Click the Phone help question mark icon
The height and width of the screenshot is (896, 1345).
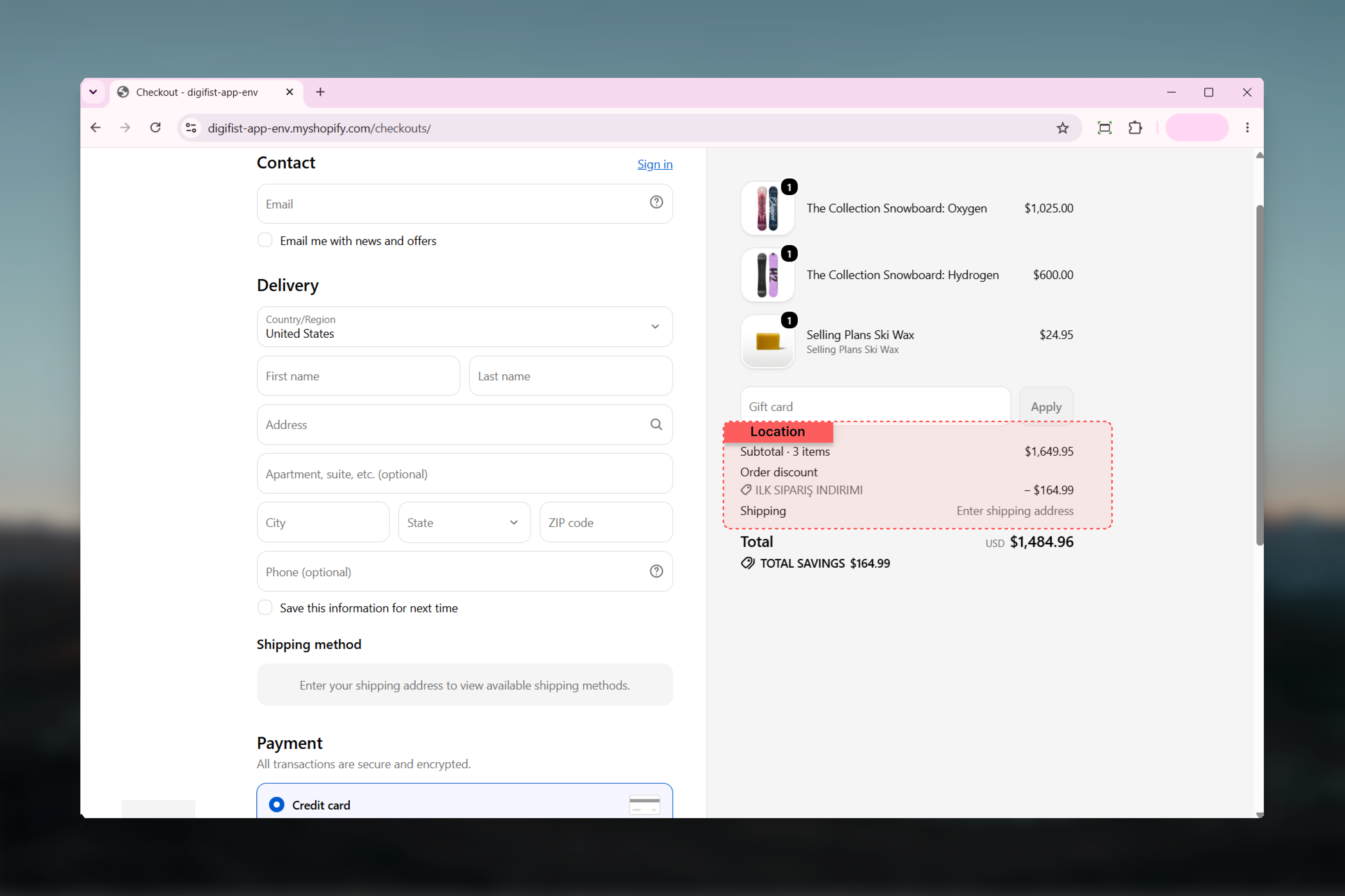point(656,571)
